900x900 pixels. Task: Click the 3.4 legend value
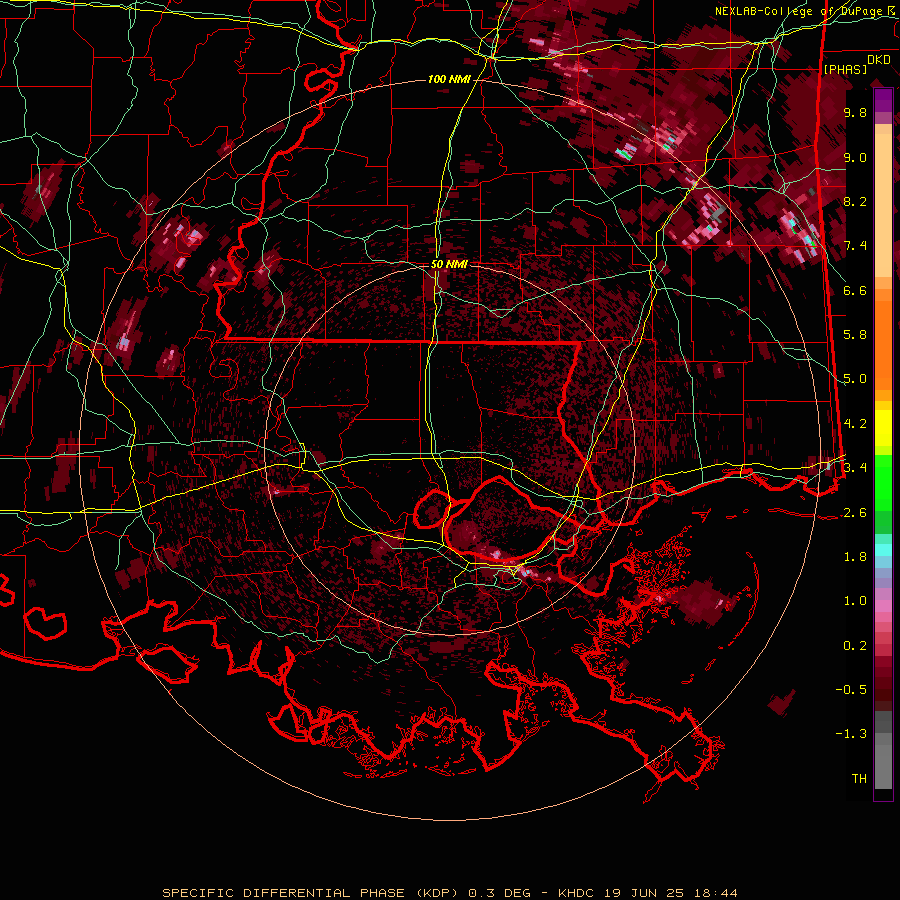pyautogui.click(x=855, y=468)
